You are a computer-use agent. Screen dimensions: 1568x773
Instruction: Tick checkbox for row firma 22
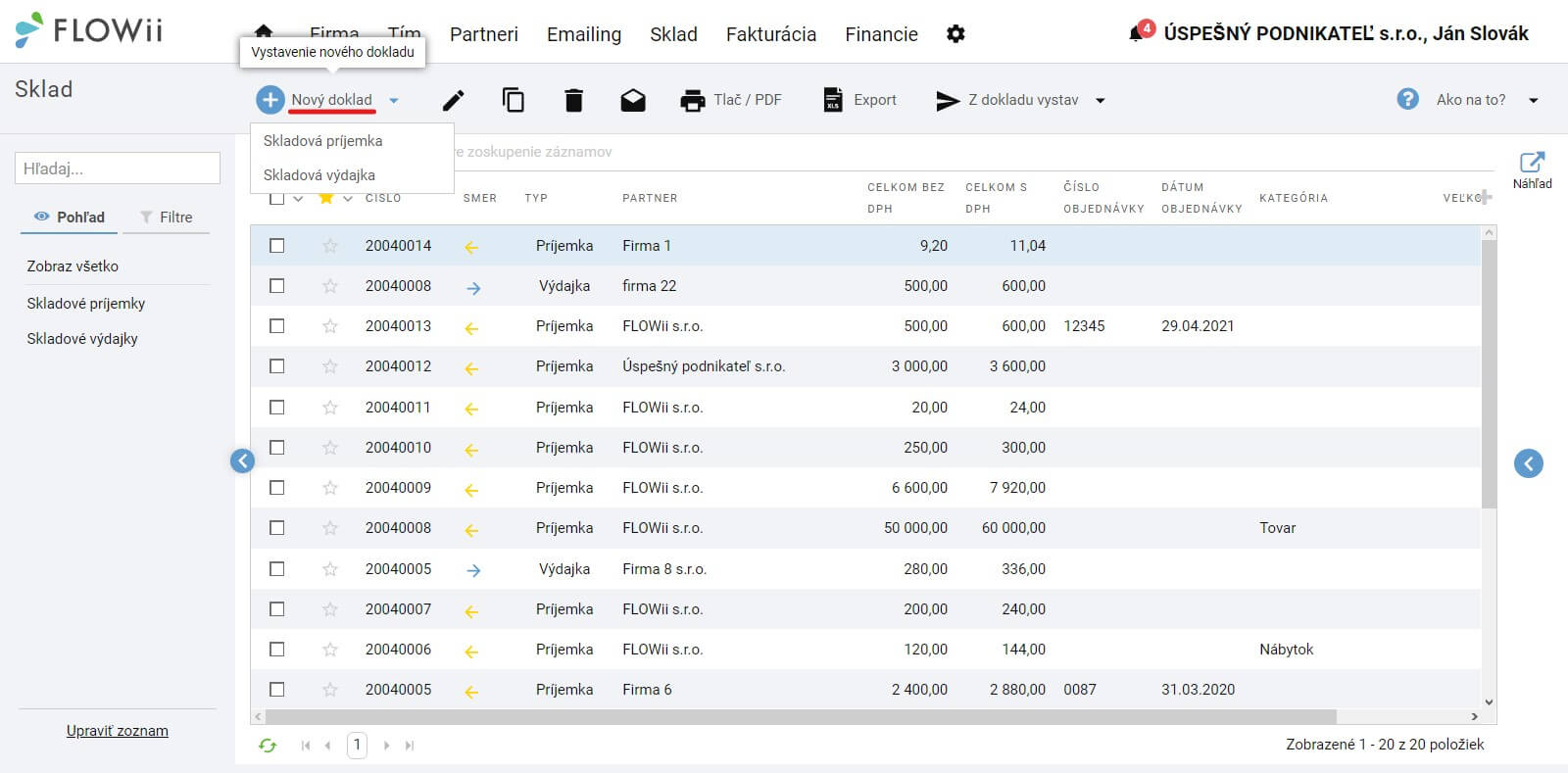(277, 286)
